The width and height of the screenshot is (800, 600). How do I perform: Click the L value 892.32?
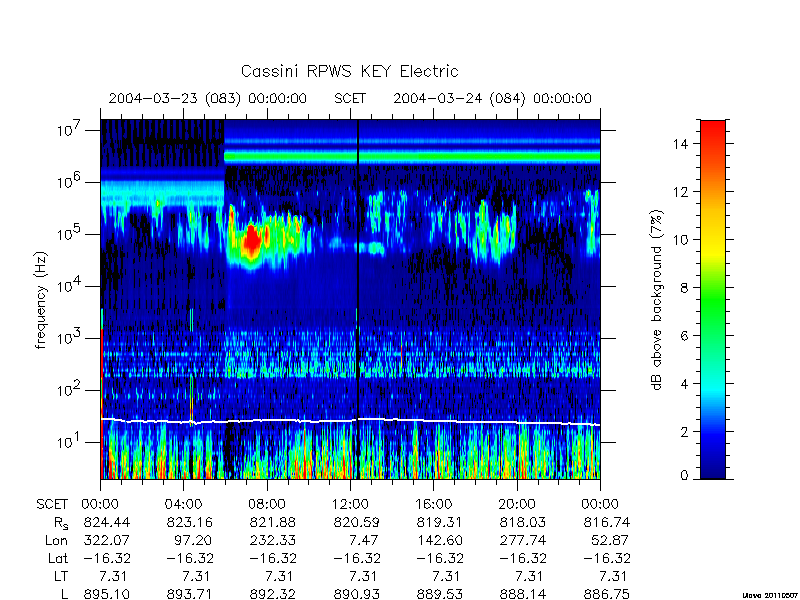[272, 594]
